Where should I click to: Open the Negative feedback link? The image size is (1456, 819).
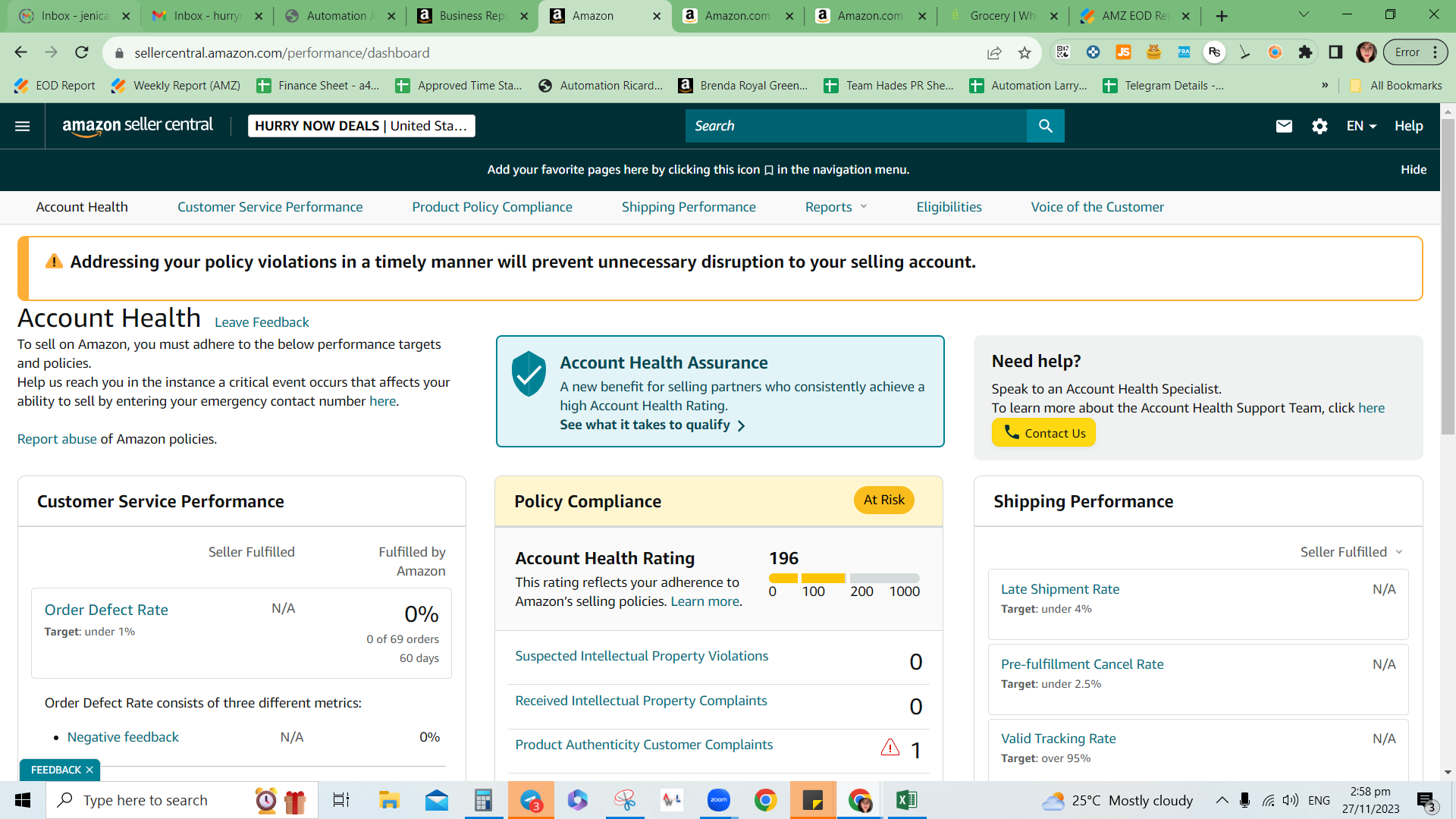pos(123,737)
